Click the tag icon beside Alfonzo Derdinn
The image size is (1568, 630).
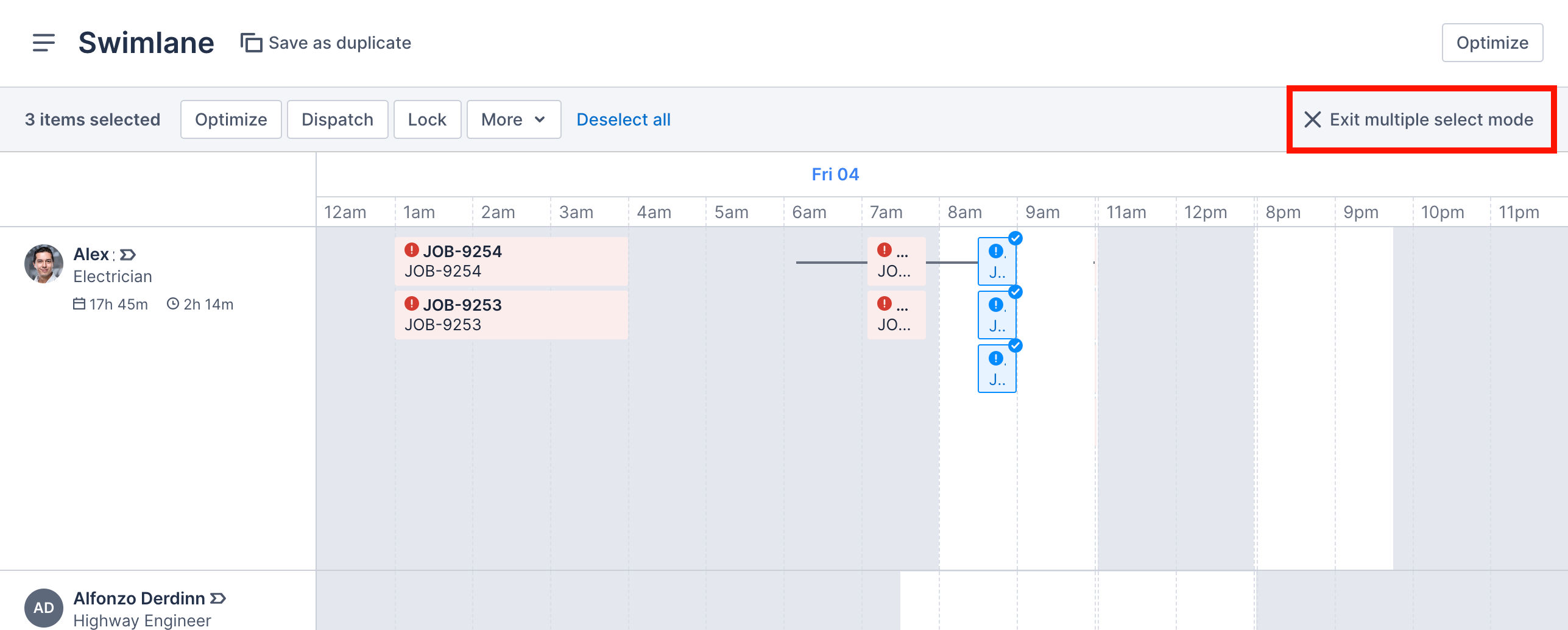218,598
